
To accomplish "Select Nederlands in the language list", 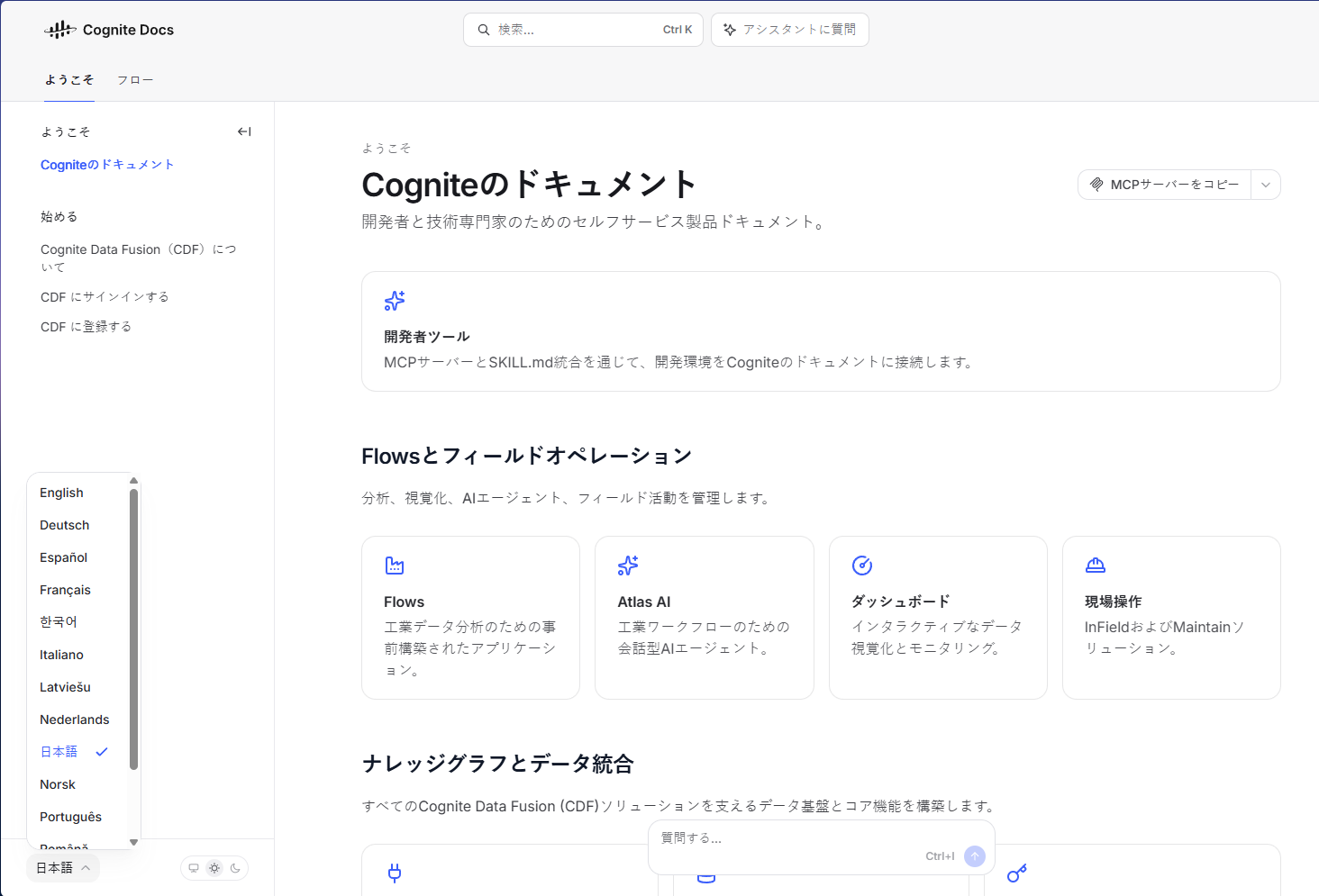I will coord(77,720).
